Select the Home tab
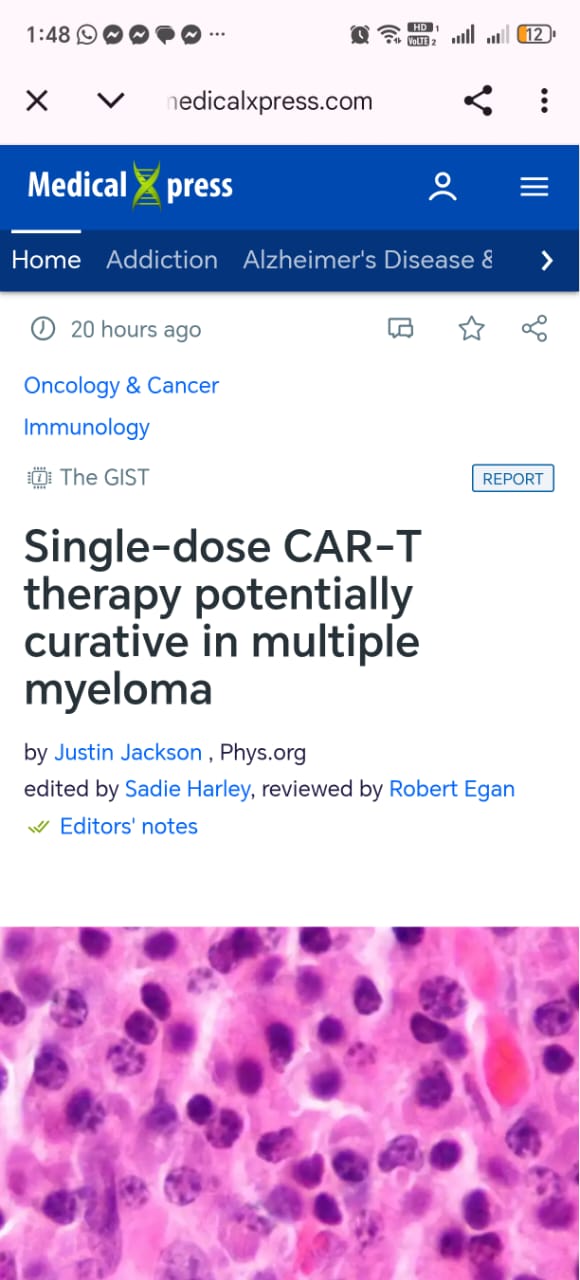 click(46, 260)
